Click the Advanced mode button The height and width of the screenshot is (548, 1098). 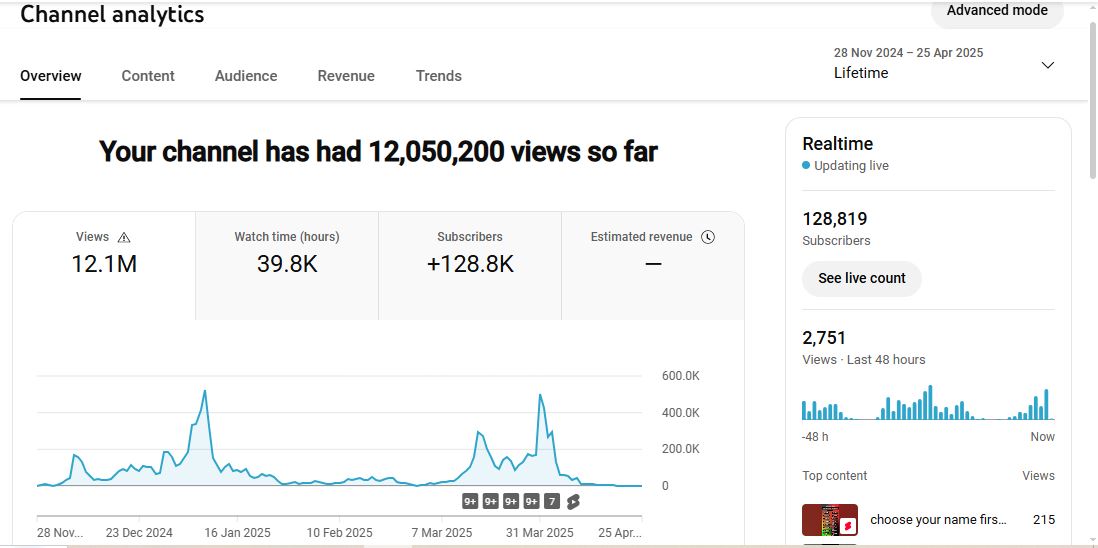(996, 11)
